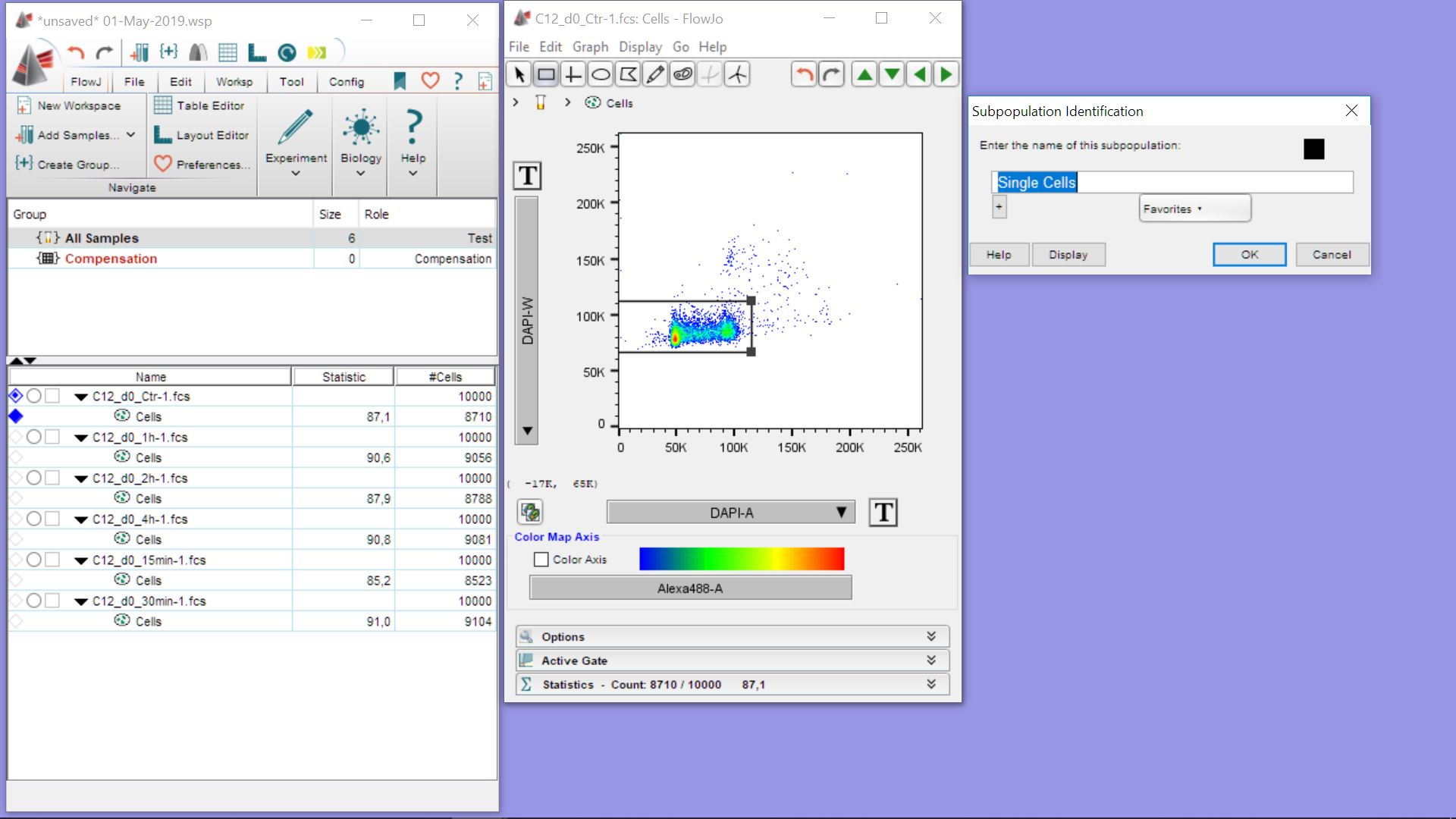The width and height of the screenshot is (1456, 819).
Task: Open the Graph menu
Action: coord(590,47)
